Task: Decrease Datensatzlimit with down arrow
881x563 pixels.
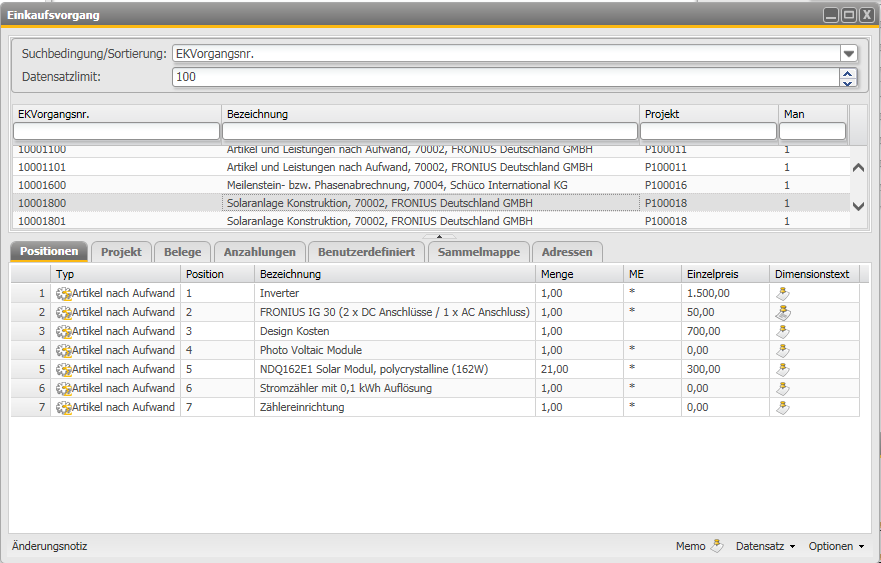Action: pyautogui.click(x=848, y=82)
